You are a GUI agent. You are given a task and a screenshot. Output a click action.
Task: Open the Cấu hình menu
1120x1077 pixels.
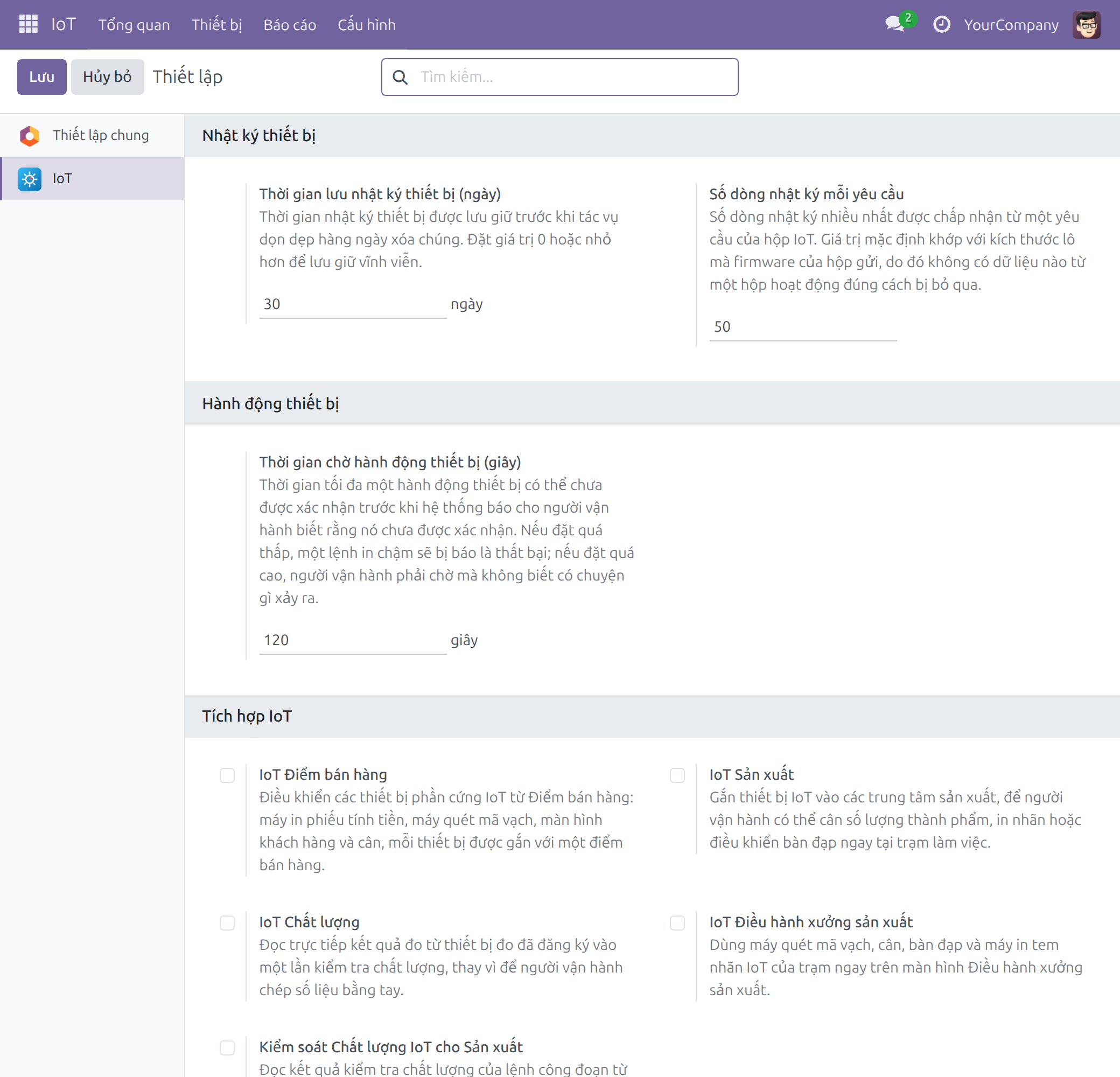point(366,25)
